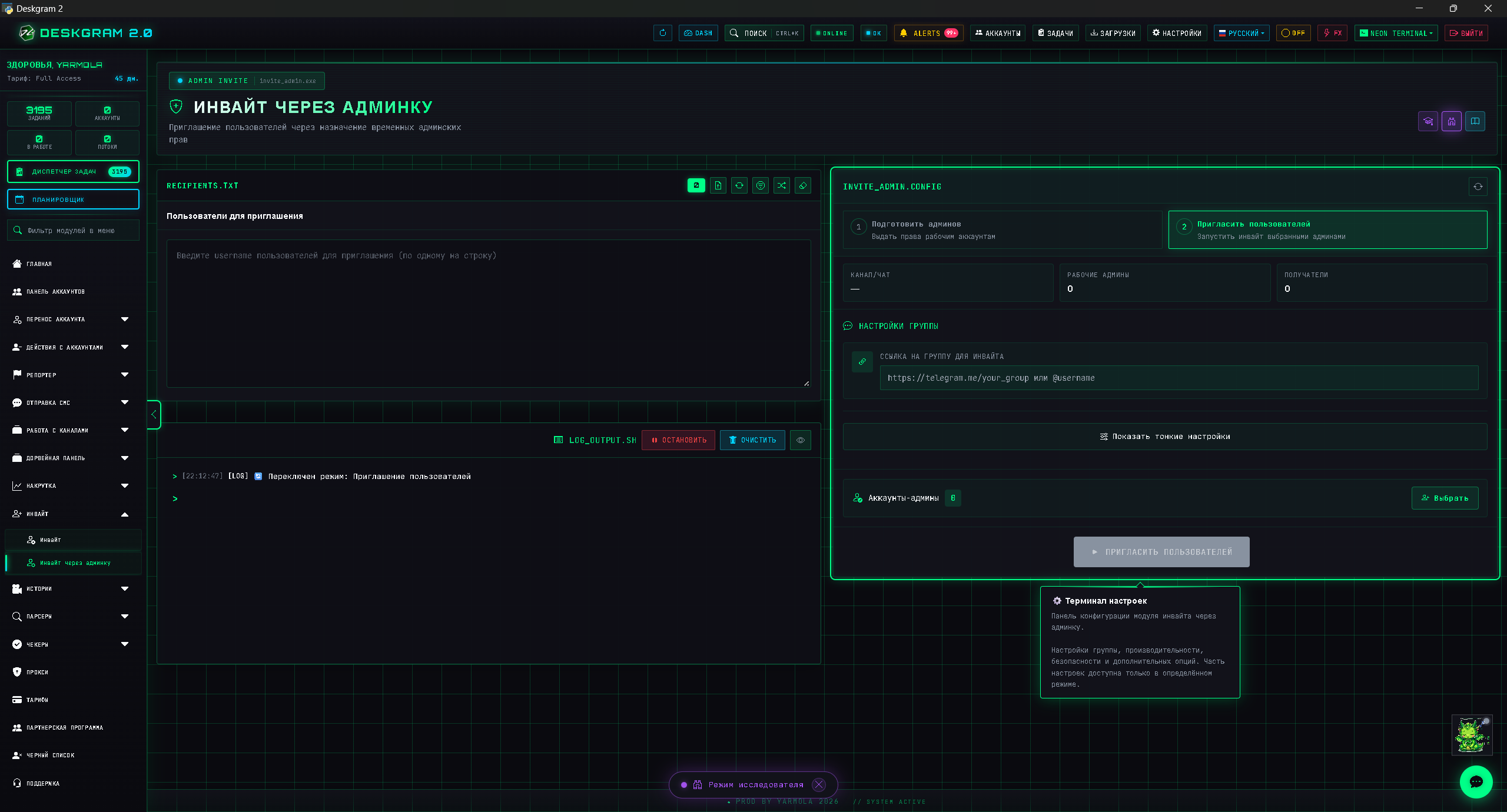Open Прокси in sidebar
1507x812 pixels.
click(x=74, y=672)
